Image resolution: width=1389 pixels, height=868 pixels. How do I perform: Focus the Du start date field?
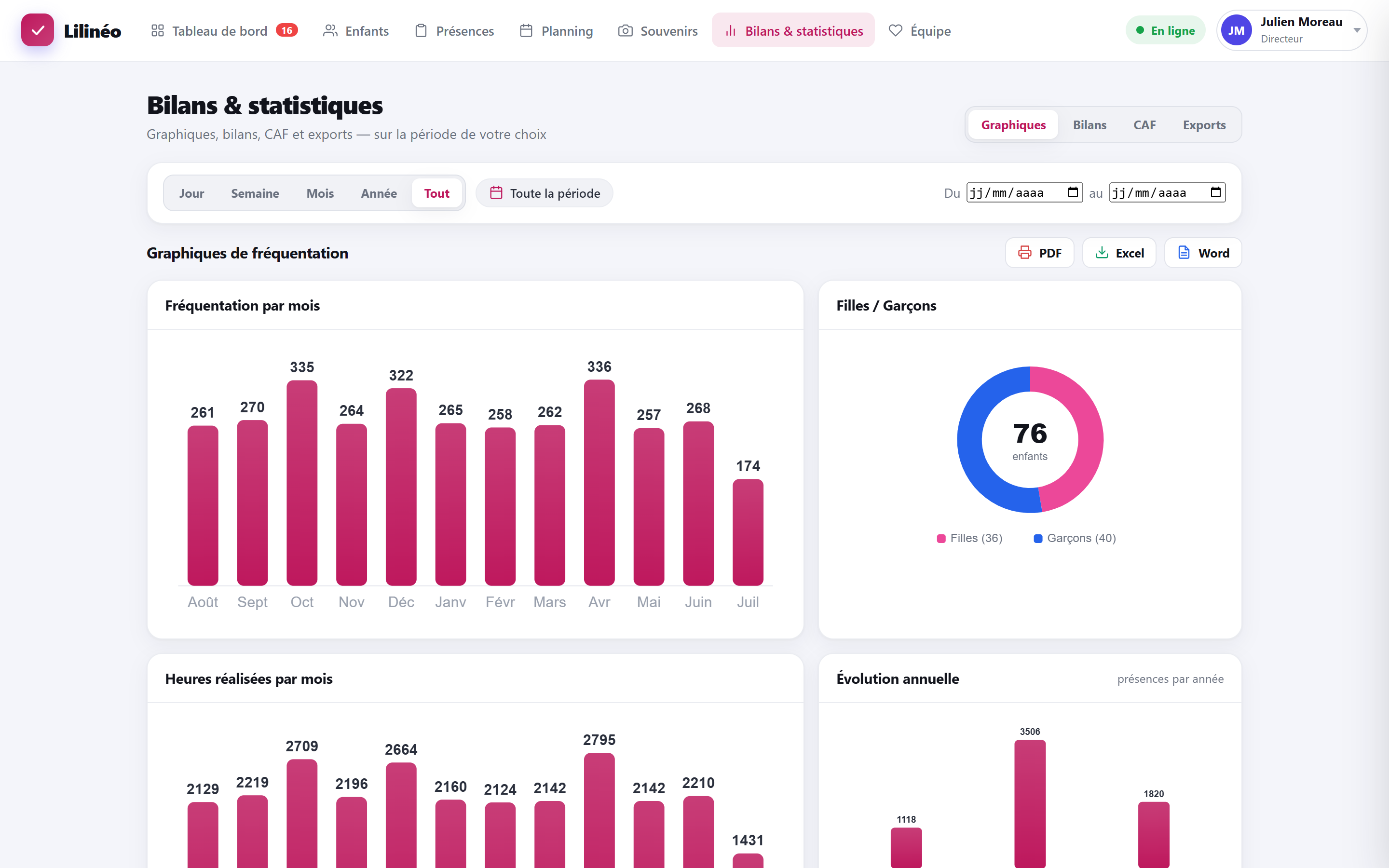1024,192
